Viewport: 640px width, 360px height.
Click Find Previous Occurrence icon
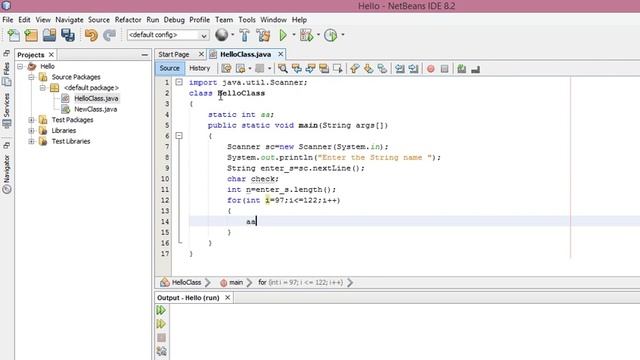click(x=297, y=69)
